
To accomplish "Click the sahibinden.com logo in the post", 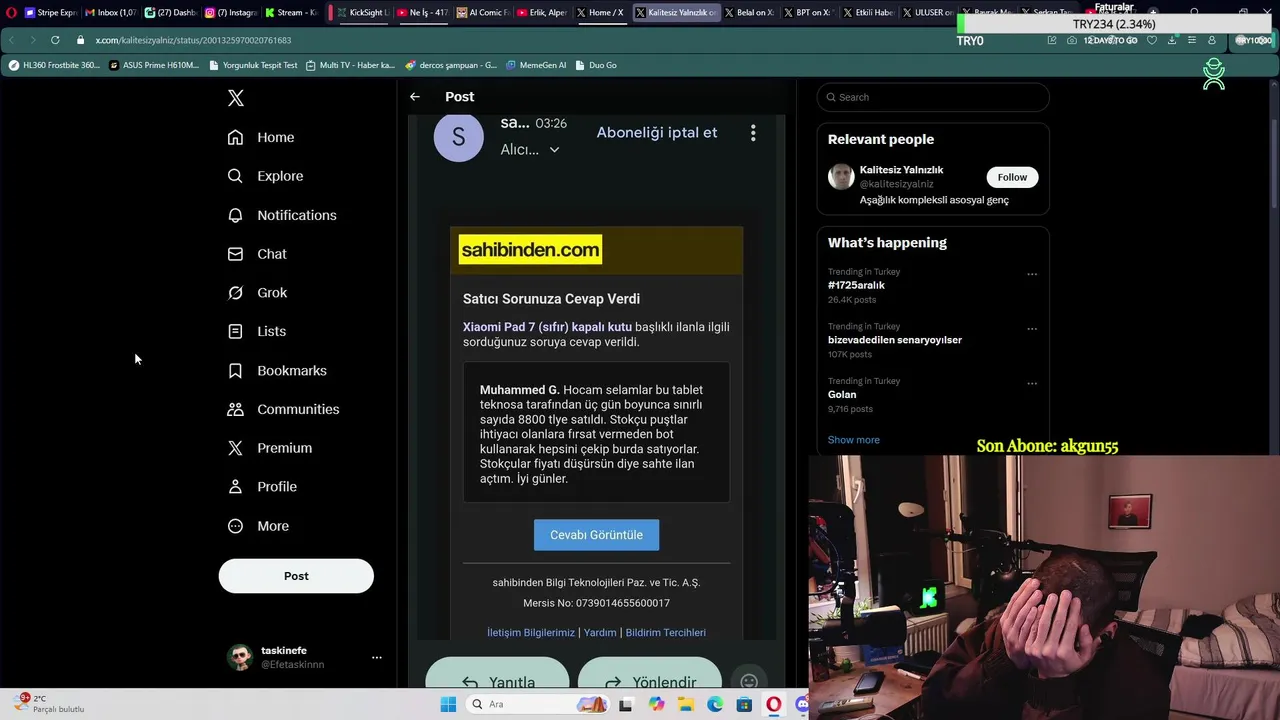I will [x=530, y=250].
